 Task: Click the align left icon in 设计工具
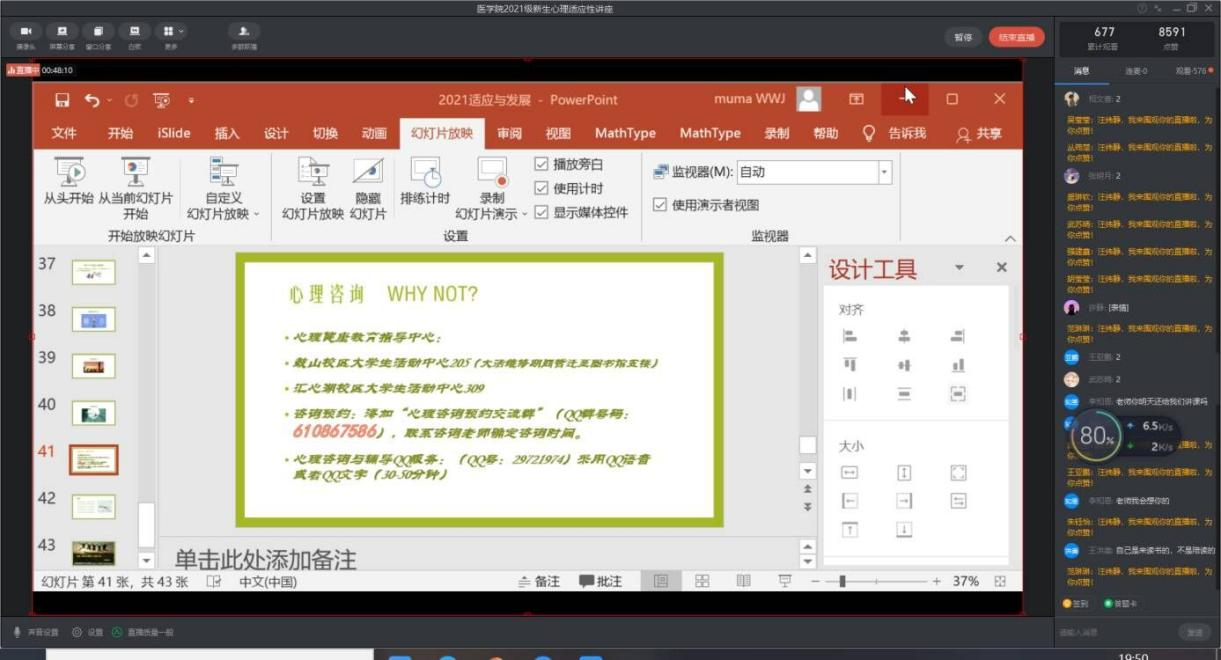click(849, 337)
